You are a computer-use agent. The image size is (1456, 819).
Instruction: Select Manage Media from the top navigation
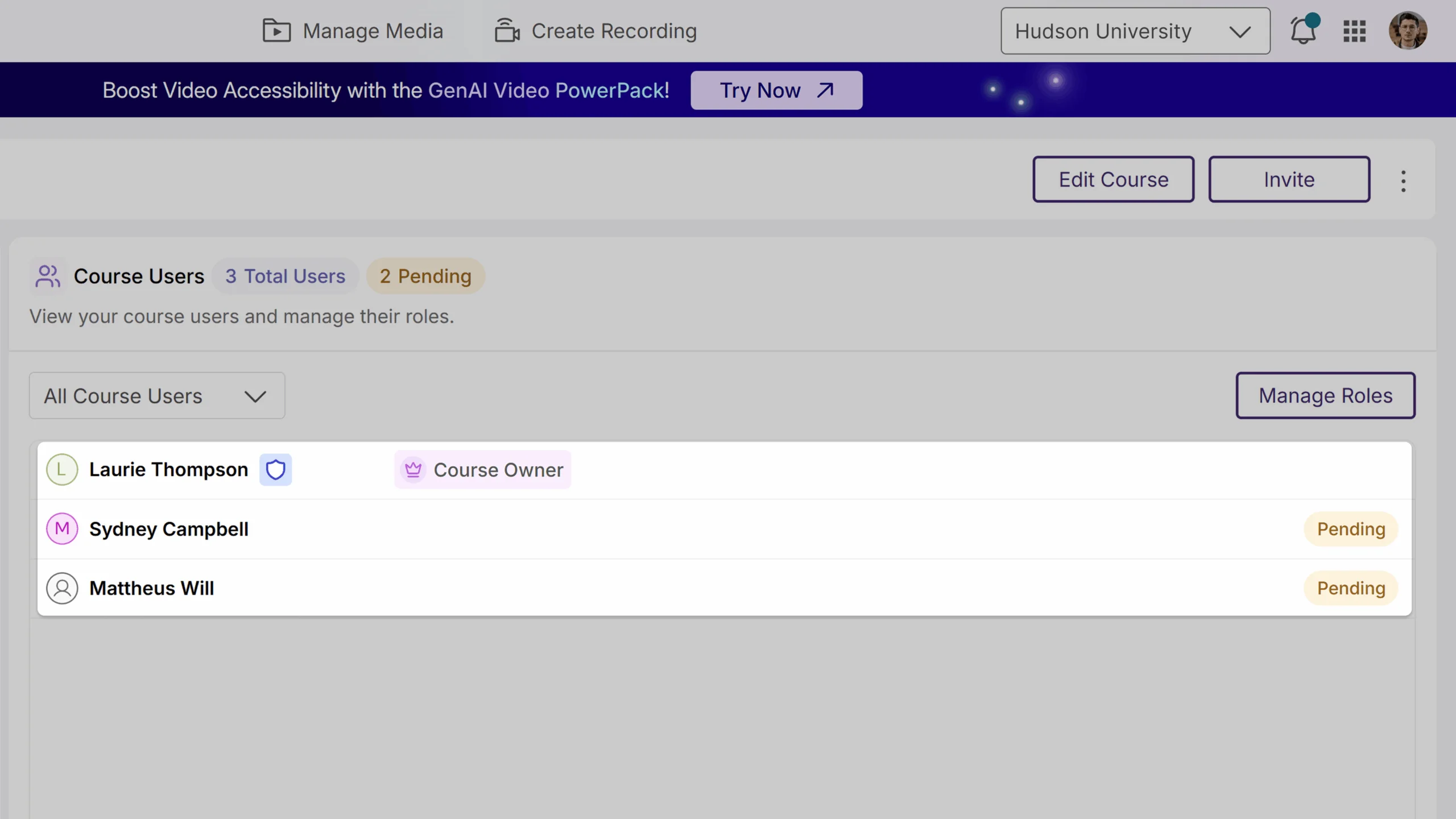pos(373,31)
